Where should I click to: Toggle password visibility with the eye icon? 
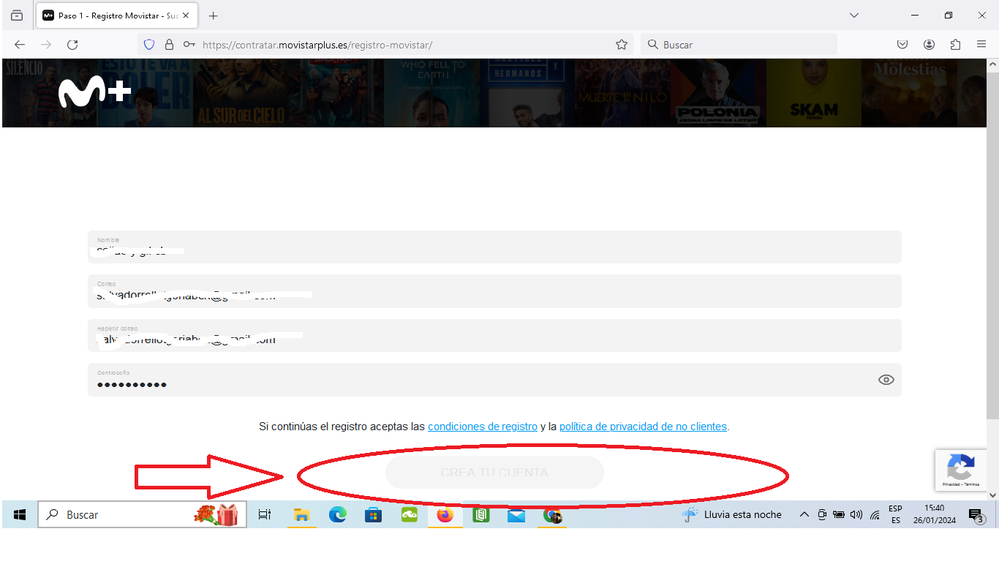click(885, 380)
